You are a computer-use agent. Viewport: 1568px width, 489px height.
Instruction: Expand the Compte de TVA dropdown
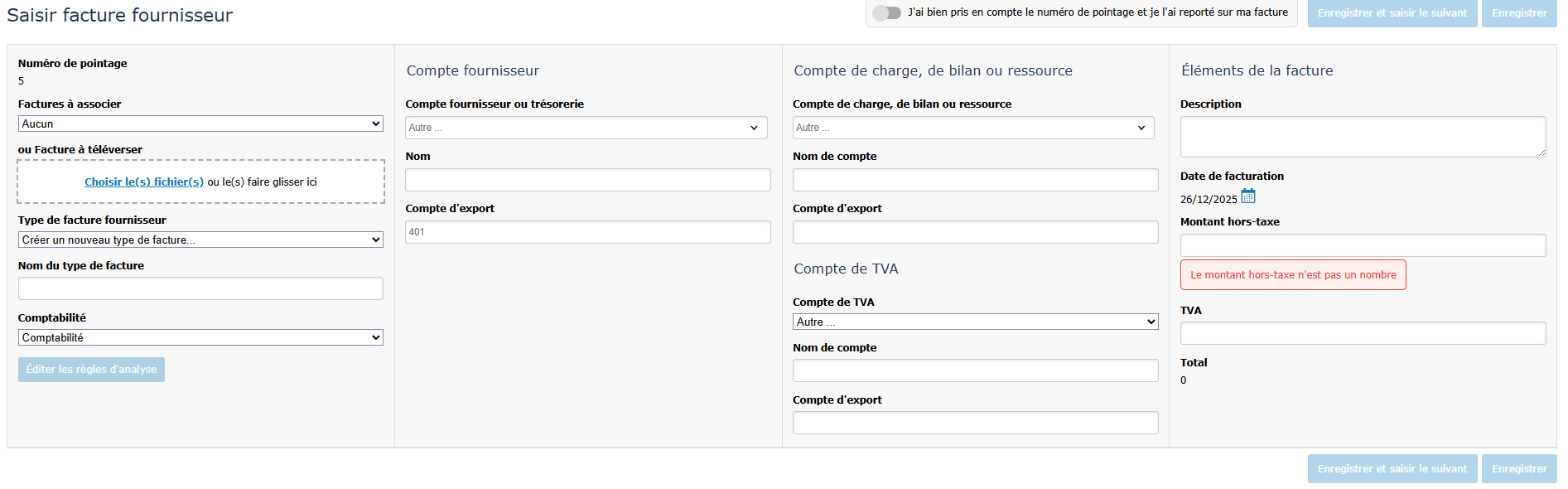click(975, 322)
